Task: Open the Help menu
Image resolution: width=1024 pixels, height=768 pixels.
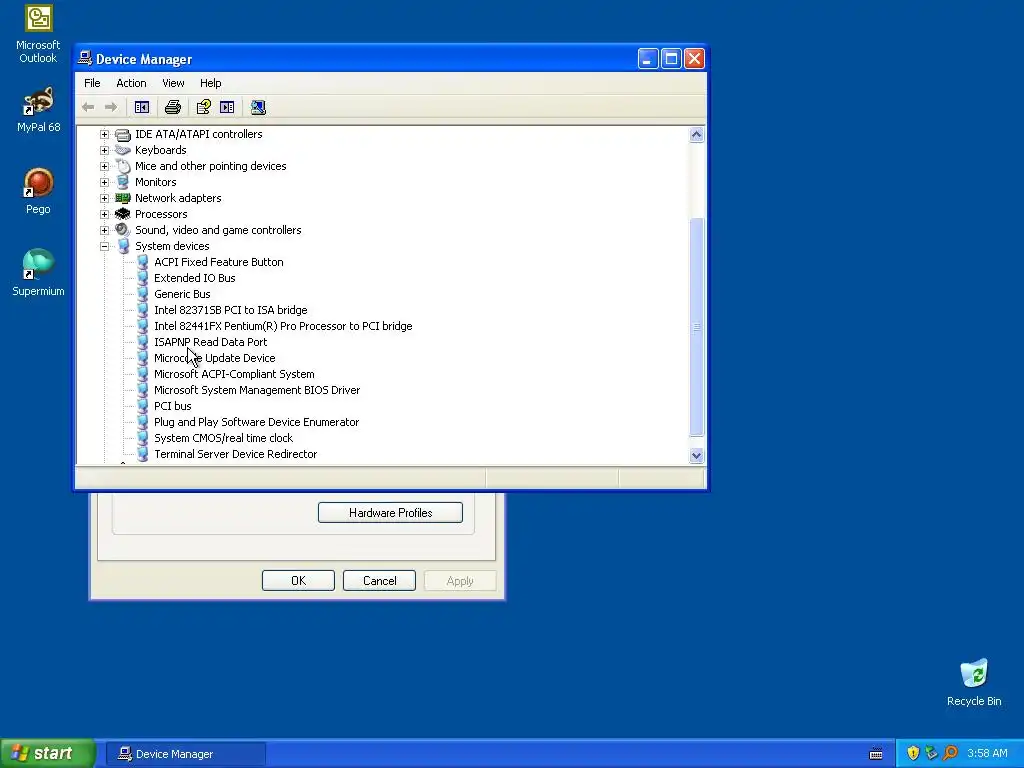Action: pos(210,83)
